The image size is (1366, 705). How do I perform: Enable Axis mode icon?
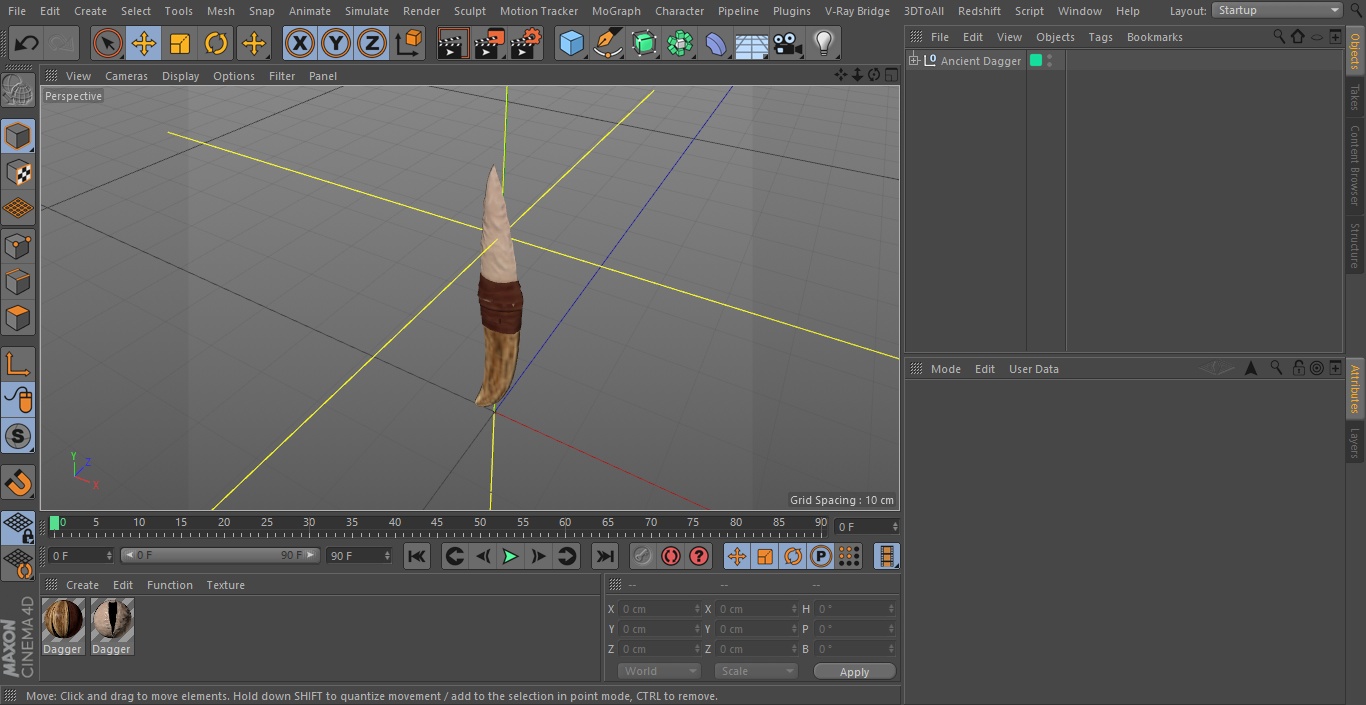tap(18, 364)
